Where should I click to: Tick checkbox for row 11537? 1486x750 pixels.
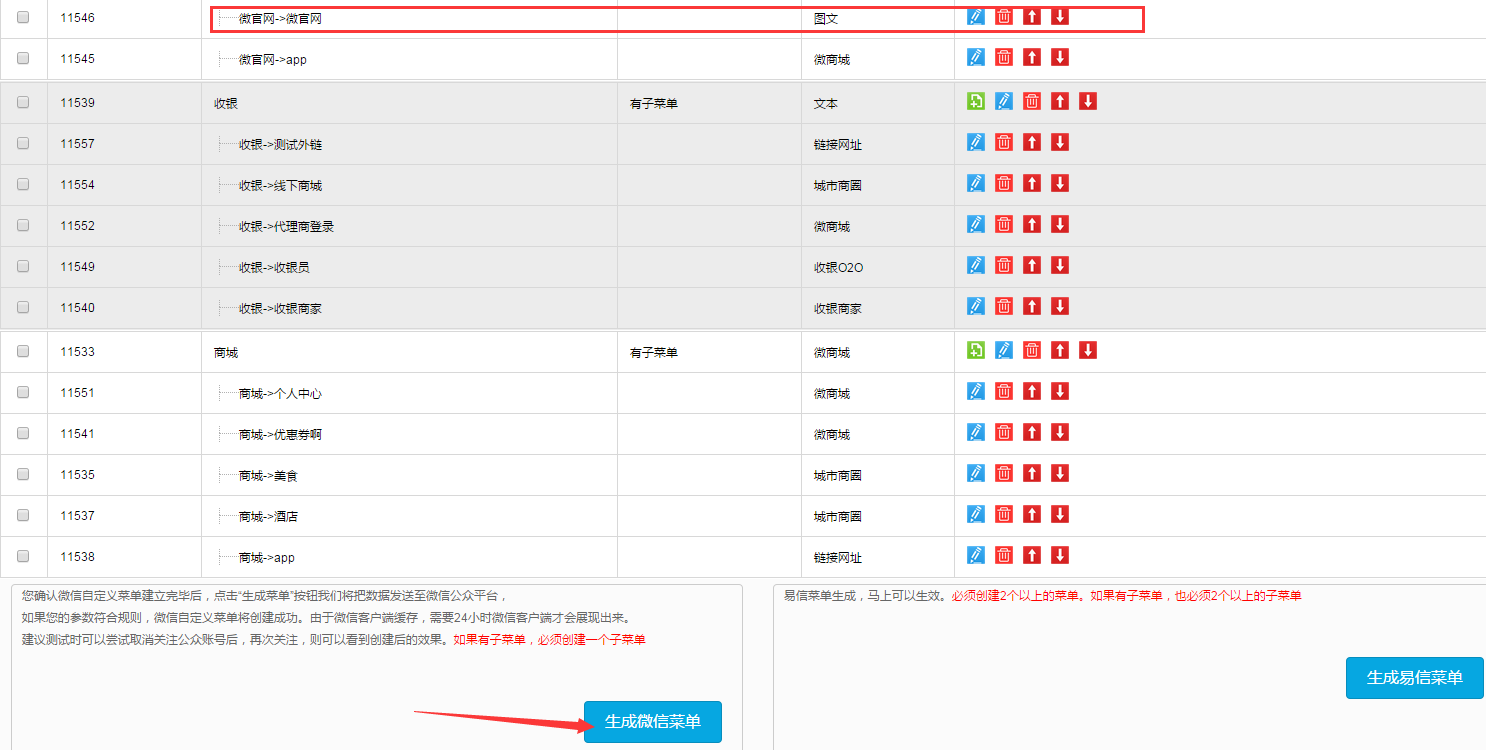point(23,515)
